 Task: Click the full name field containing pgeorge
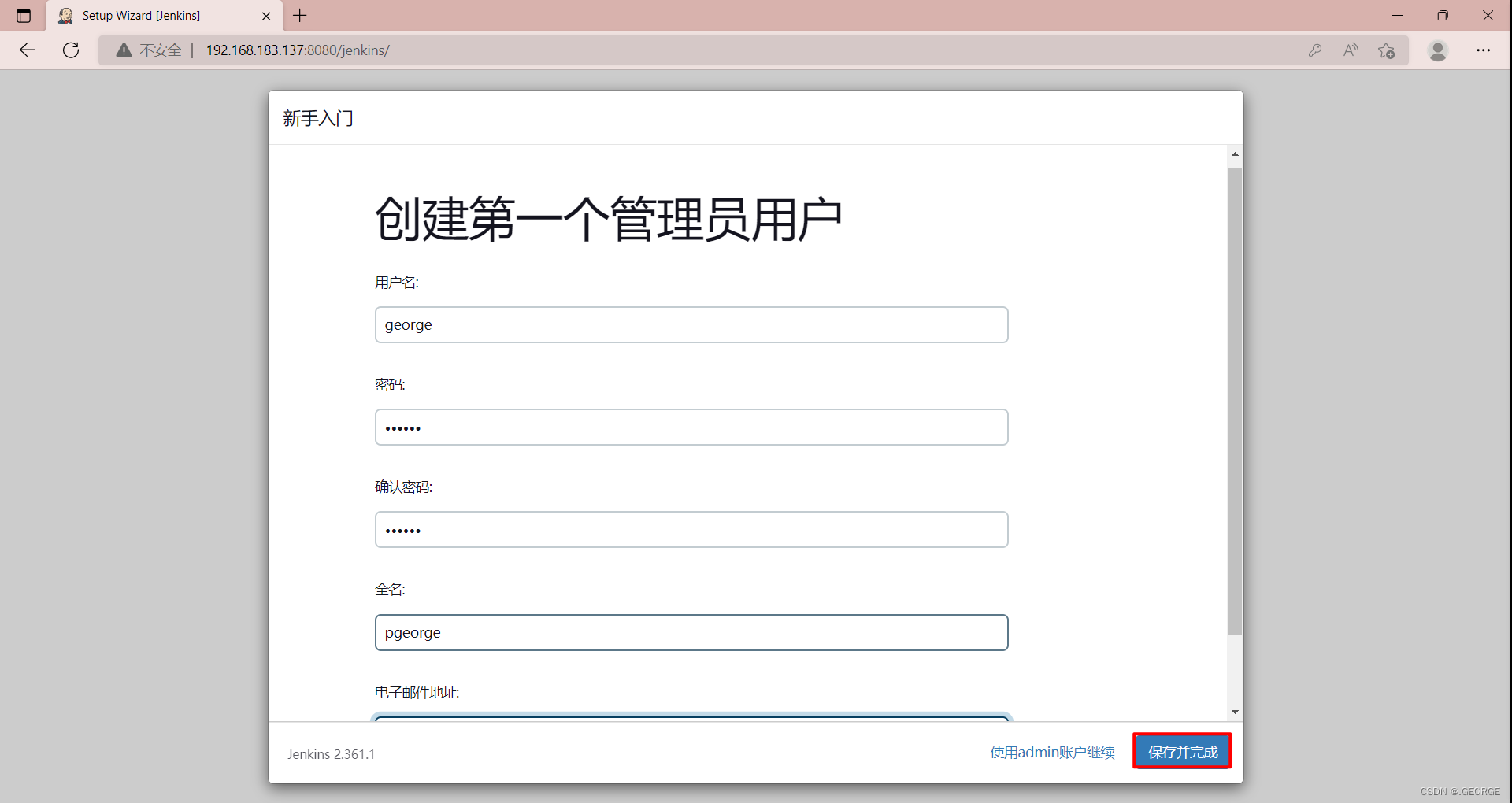691,633
